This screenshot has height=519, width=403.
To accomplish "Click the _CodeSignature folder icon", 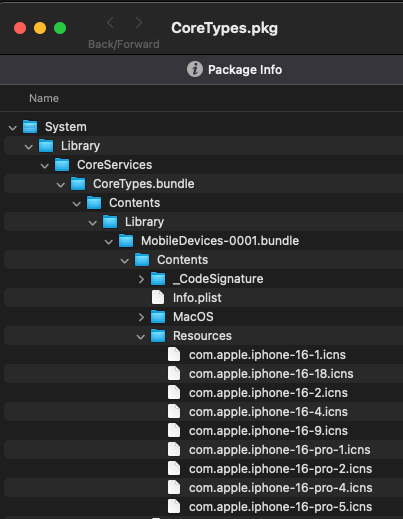I will [158, 279].
